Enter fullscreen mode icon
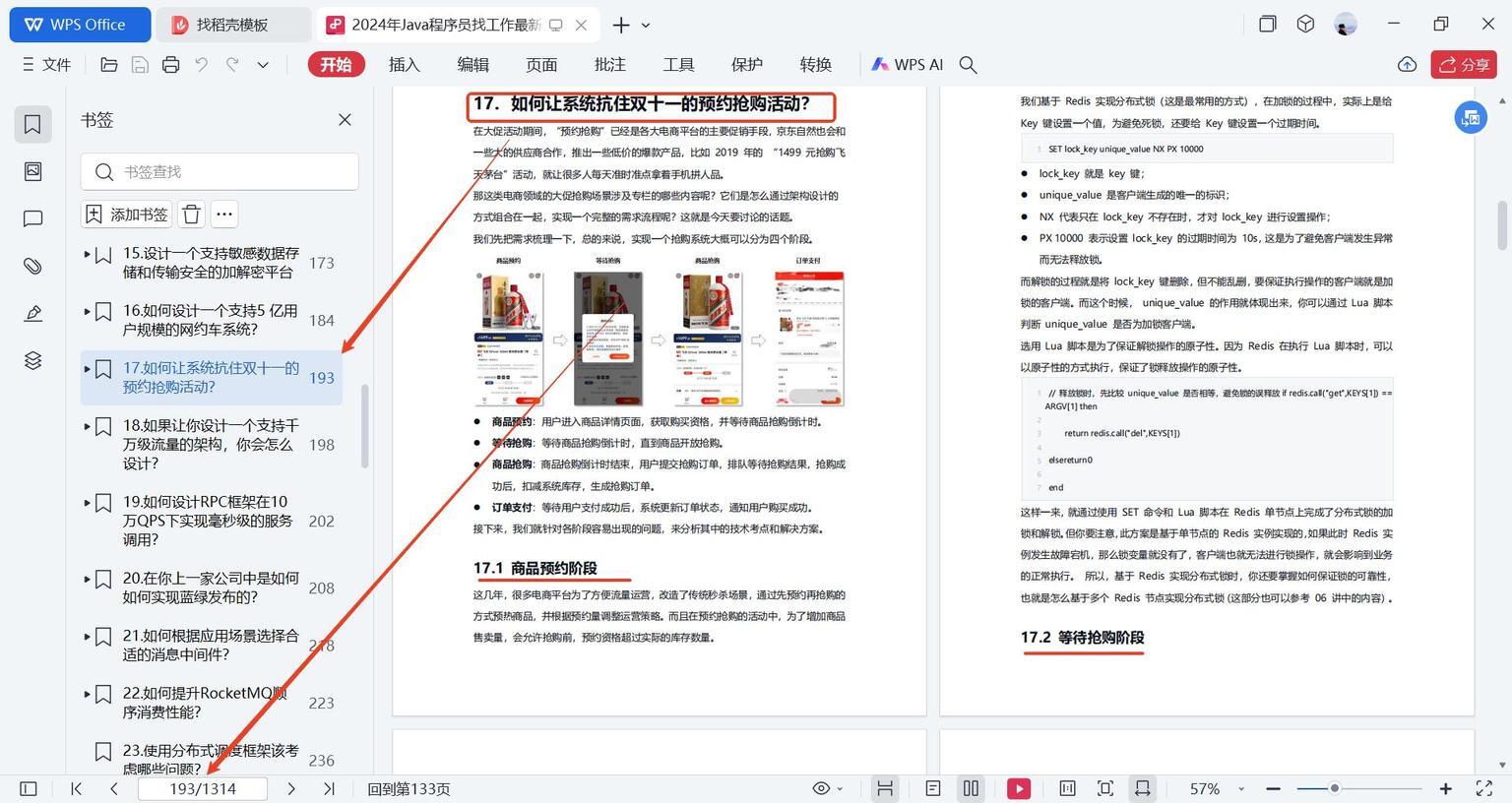 point(1484,788)
